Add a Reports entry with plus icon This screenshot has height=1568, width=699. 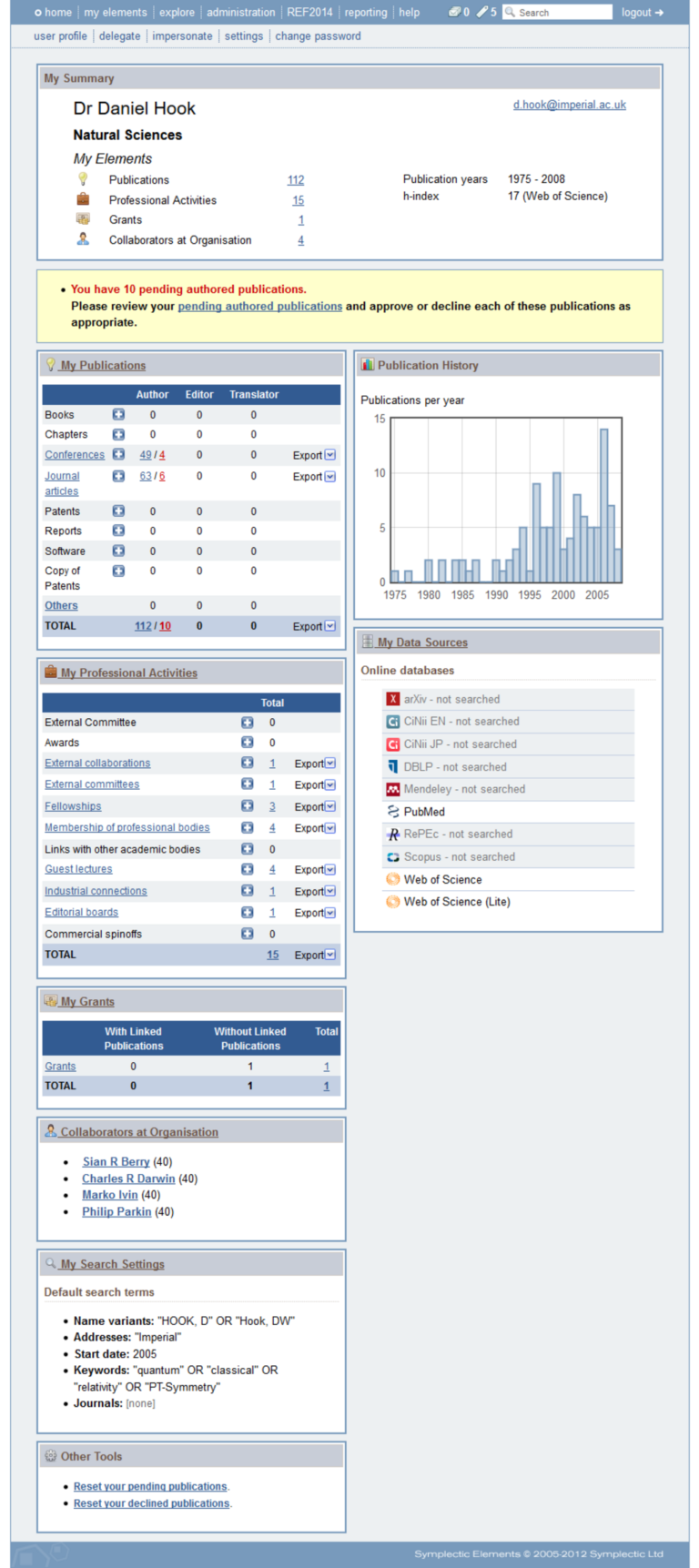[x=118, y=531]
